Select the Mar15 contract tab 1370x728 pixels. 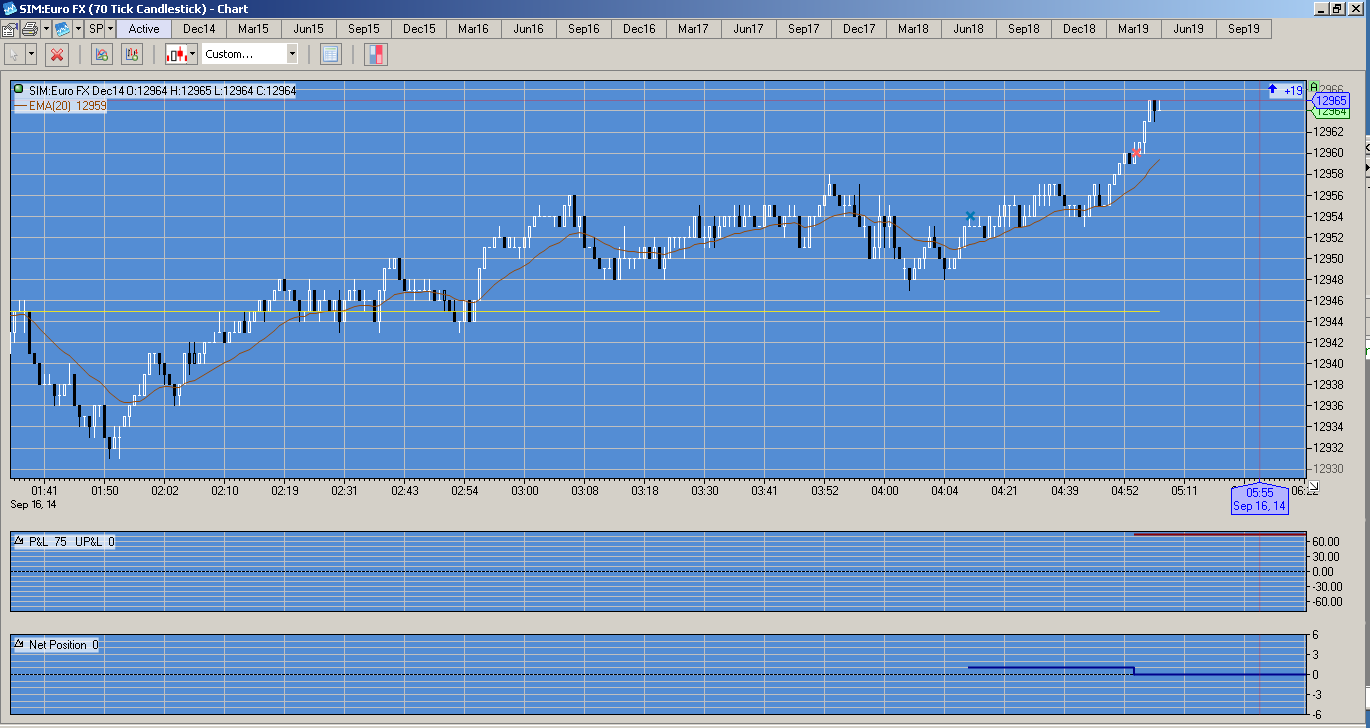(254, 29)
